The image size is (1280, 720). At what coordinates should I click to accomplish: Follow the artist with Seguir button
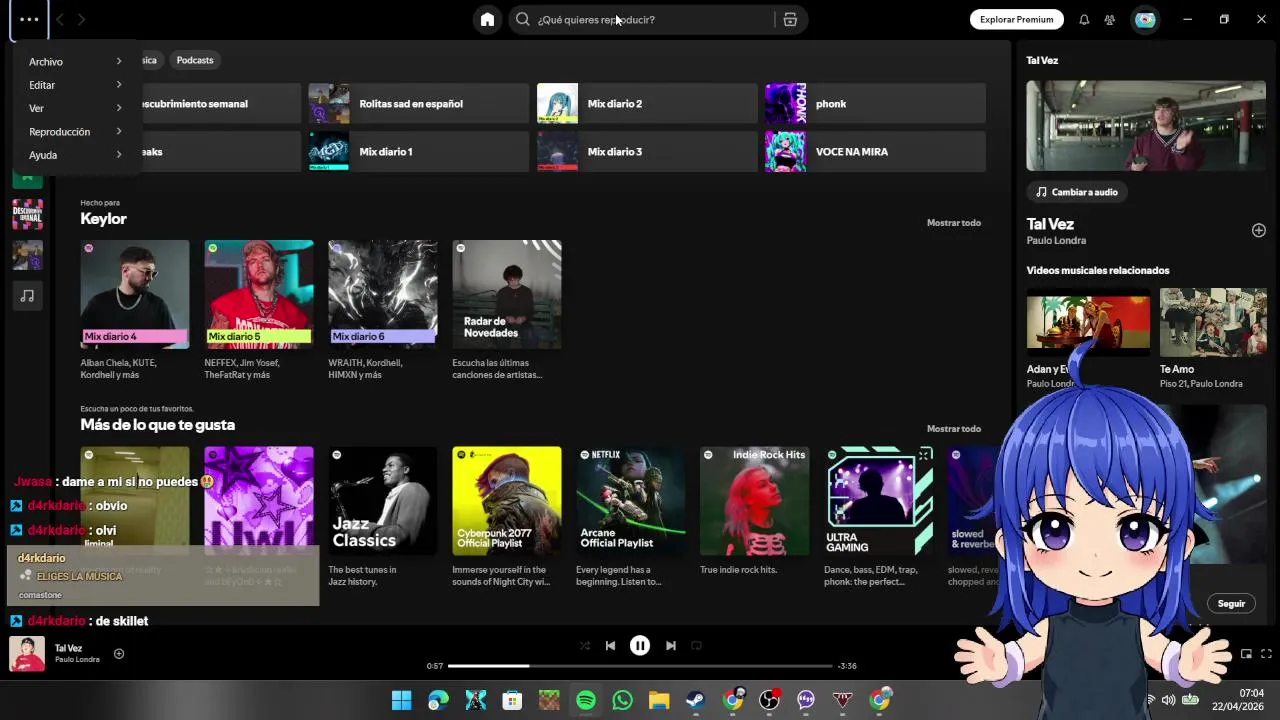pyautogui.click(x=1231, y=603)
